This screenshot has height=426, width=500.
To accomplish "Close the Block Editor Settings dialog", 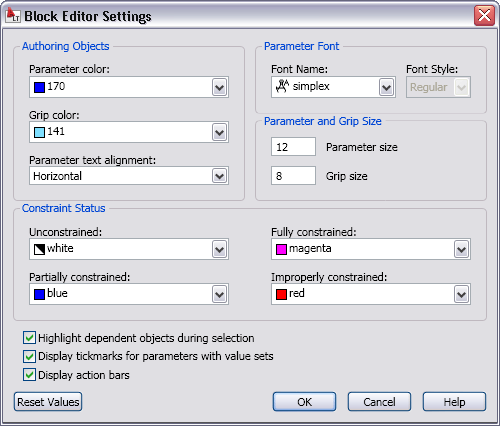I will point(484,15).
